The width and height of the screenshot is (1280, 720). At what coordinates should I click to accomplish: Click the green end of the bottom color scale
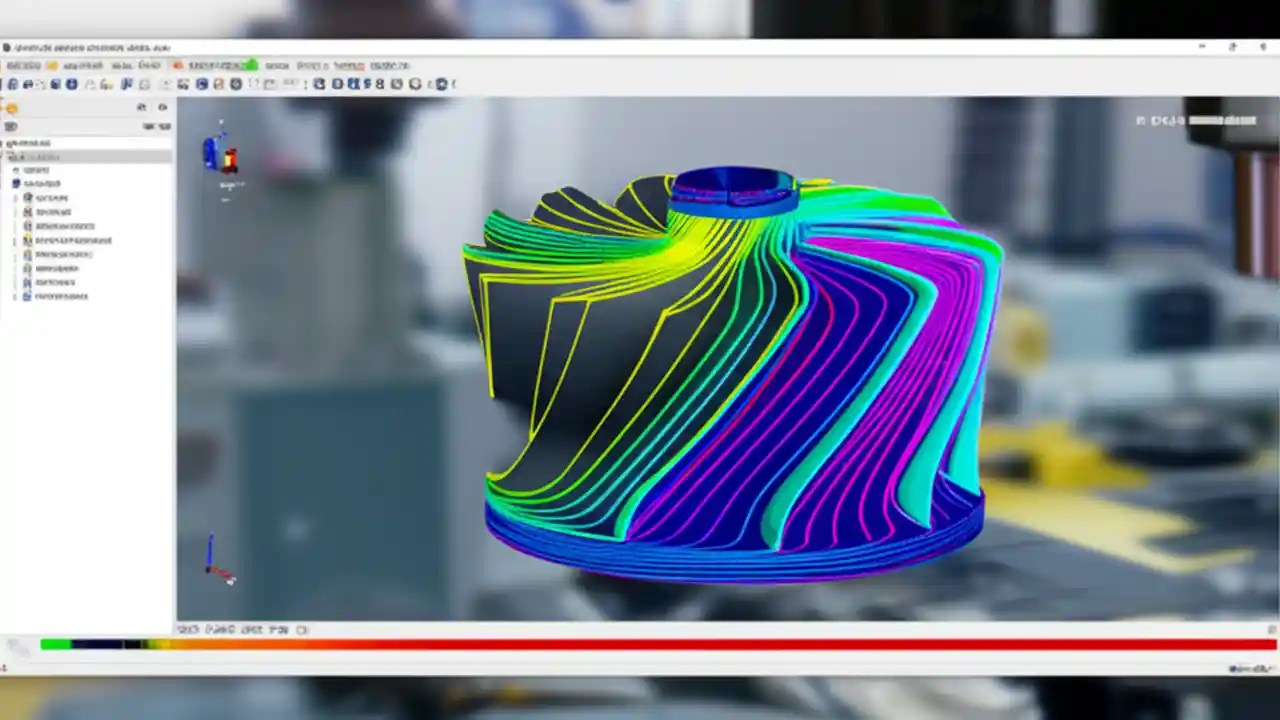(55, 645)
